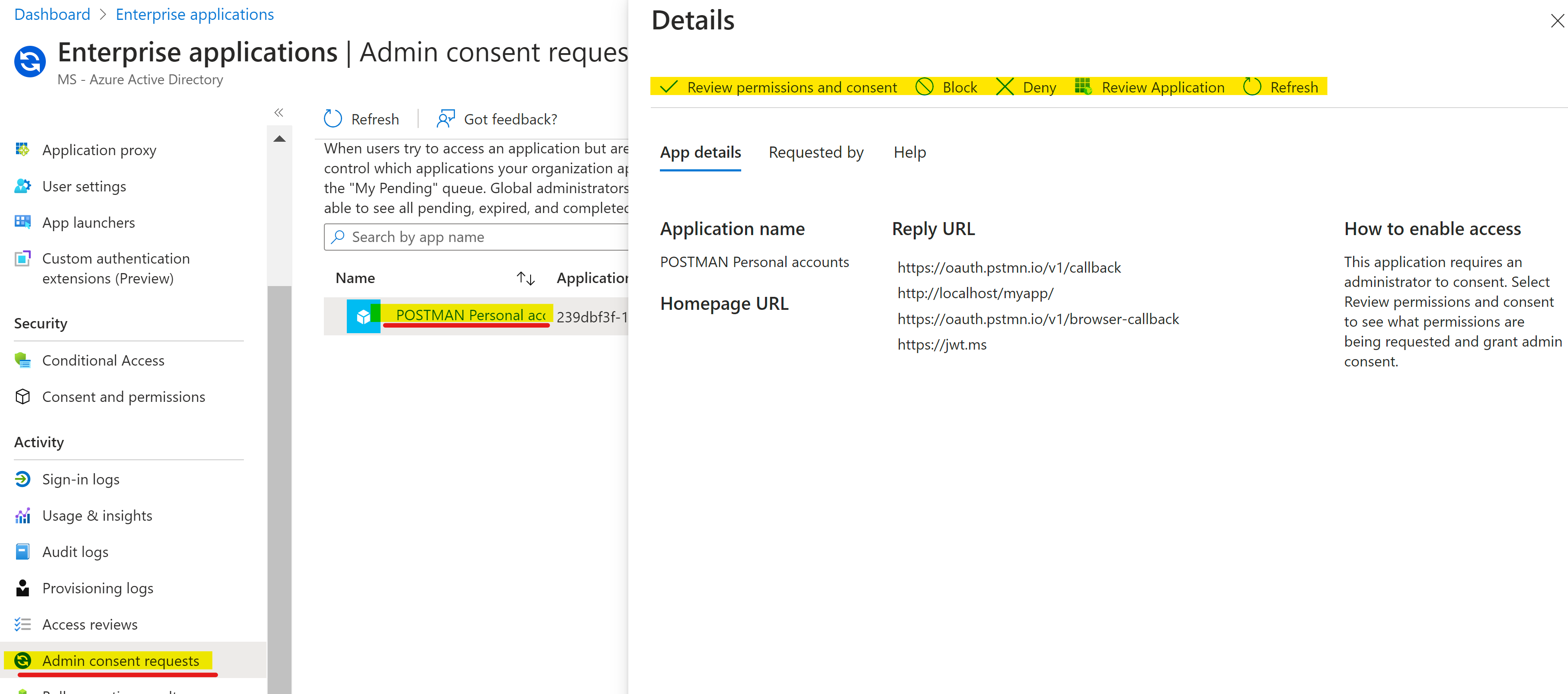The height and width of the screenshot is (694, 1568).
Task: Select reply URL http://localhost/myapp/
Action: pos(975,293)
